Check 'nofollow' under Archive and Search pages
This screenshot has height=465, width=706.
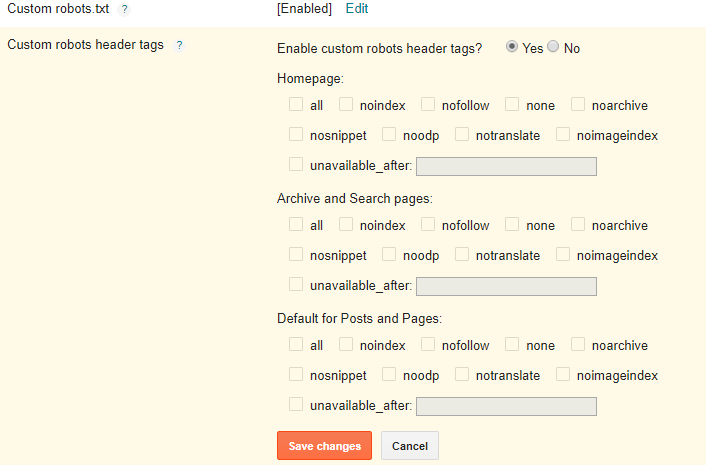tap(428, 224)
